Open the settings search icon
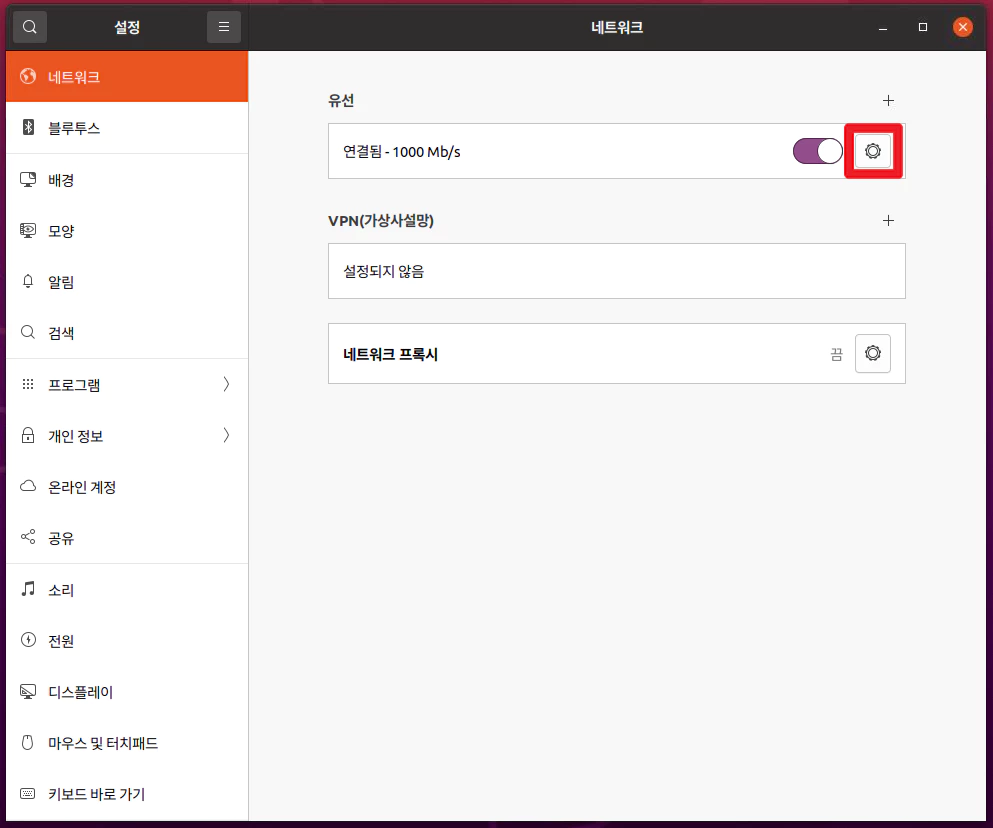This screenshot has width=993, height=828. coord(30,27)
